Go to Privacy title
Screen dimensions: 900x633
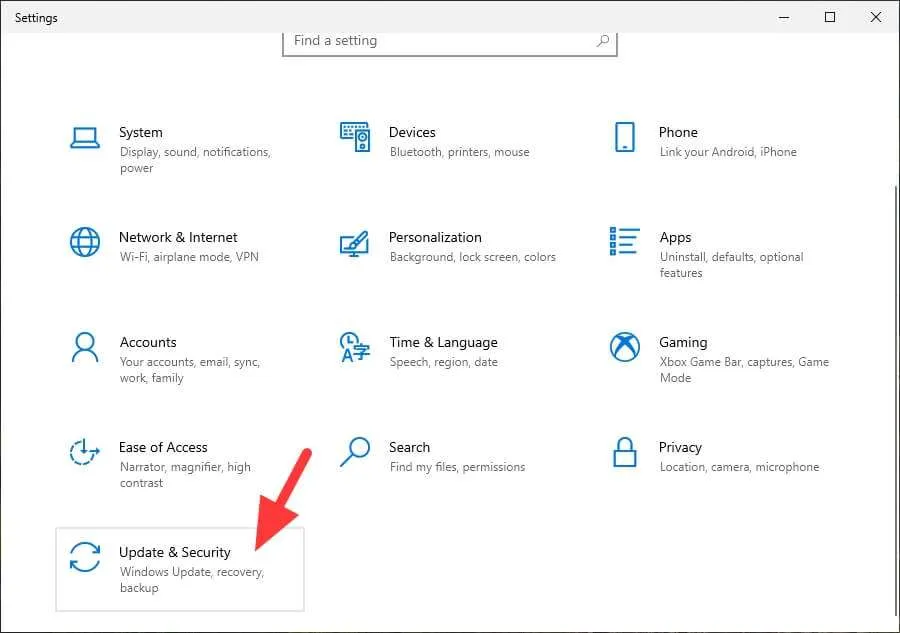[x=680, y=448]
